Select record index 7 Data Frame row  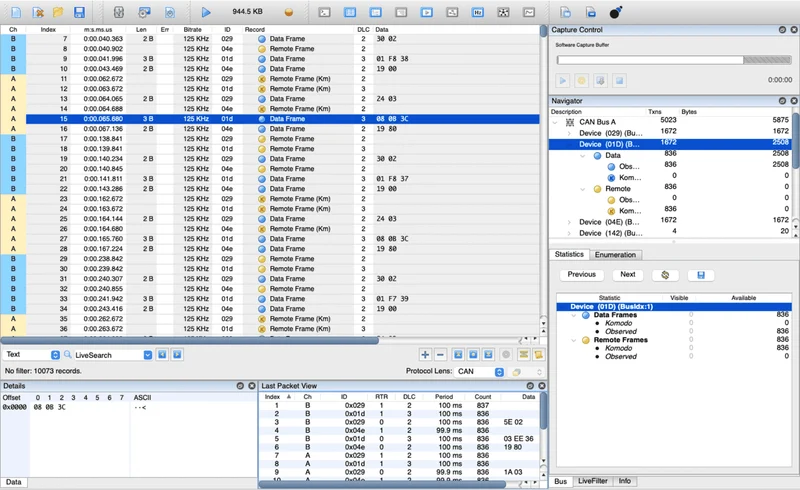pyautogui.click(x=270, y=39)
